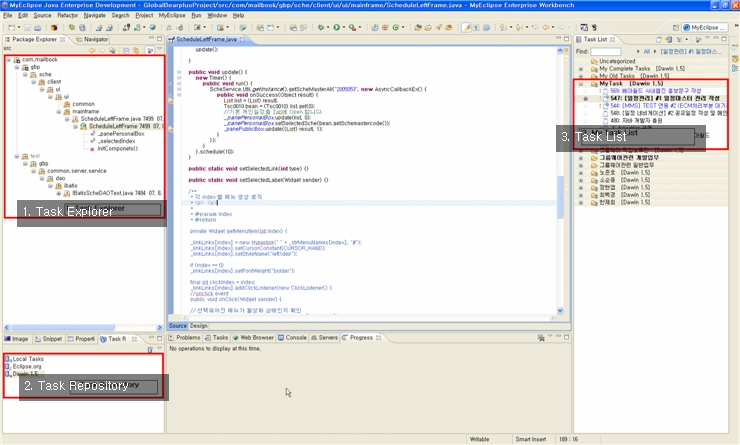Click Package Explorer horizontal scrollbar thumb
The image size is (740, 445).
tap(63, 327)
